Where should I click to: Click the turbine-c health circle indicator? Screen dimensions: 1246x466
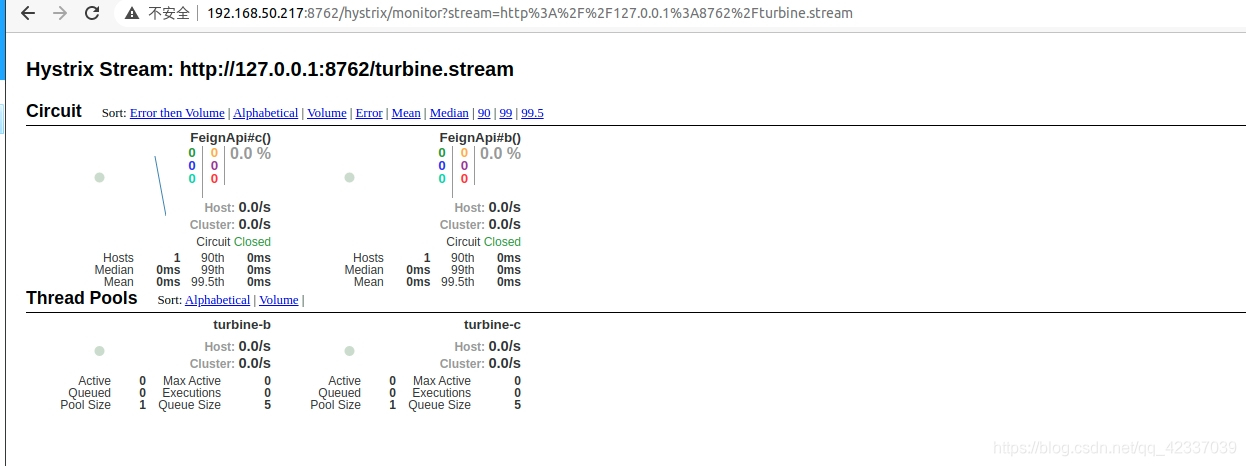[349, 351]
